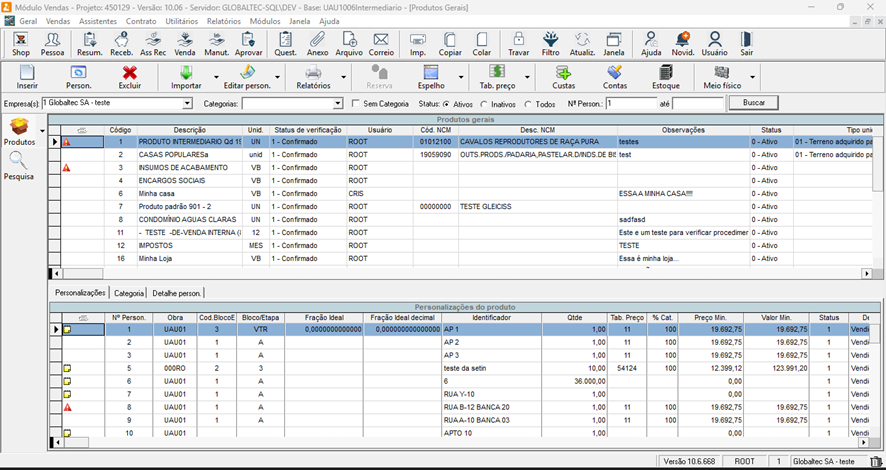
Task: Open the Shop toolbar icon
Action: pyautogui.click(x=21, y=43)
